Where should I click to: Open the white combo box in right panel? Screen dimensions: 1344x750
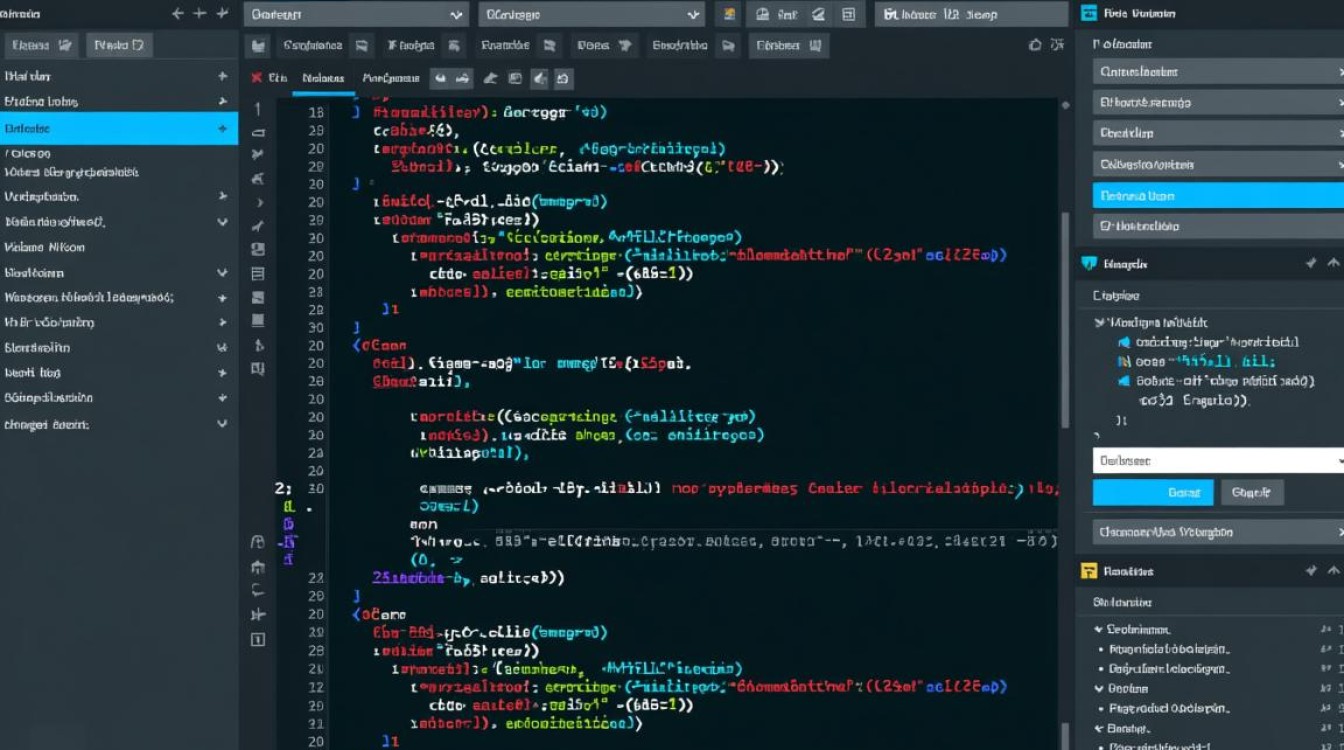click(1217, 461)
